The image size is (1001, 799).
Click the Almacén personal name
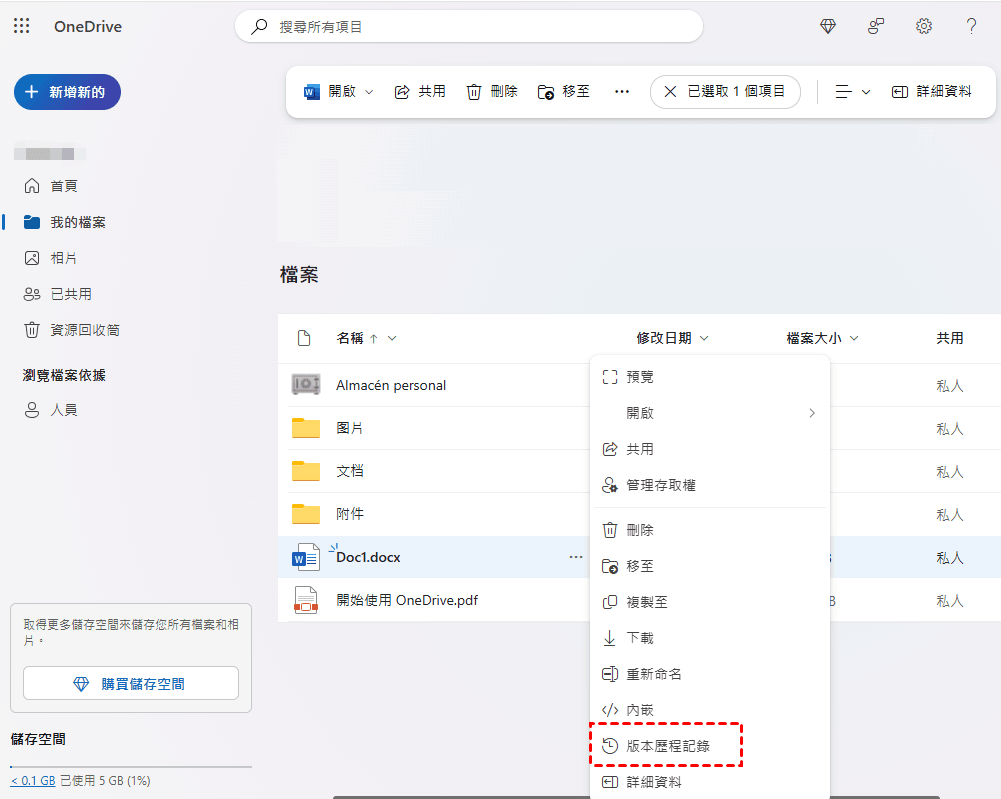pos(391,385)
